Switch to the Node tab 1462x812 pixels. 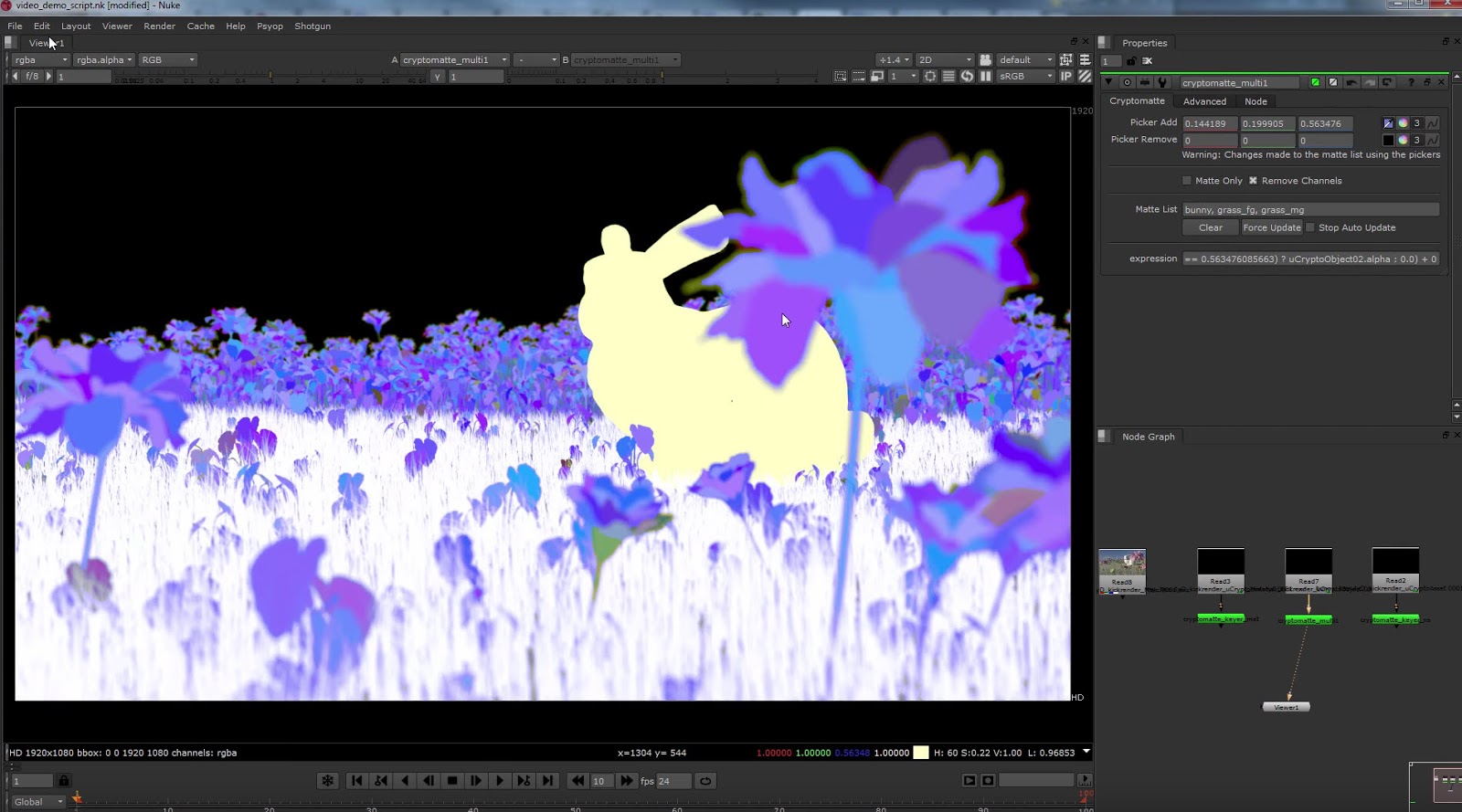pos(1255,101)
